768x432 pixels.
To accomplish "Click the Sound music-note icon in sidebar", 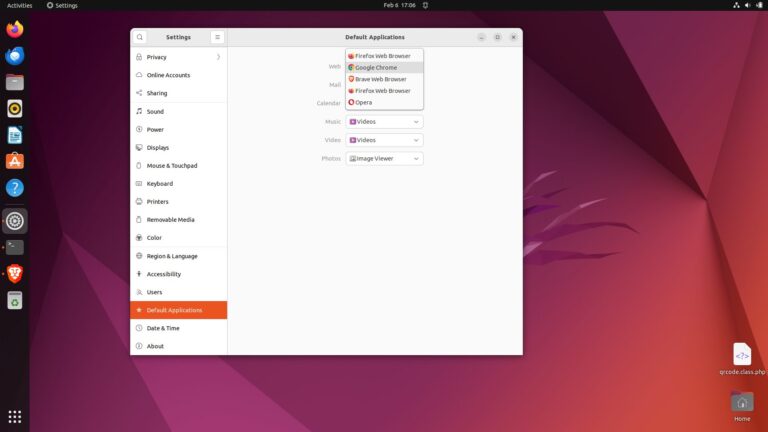I will [x=139, y=111].
